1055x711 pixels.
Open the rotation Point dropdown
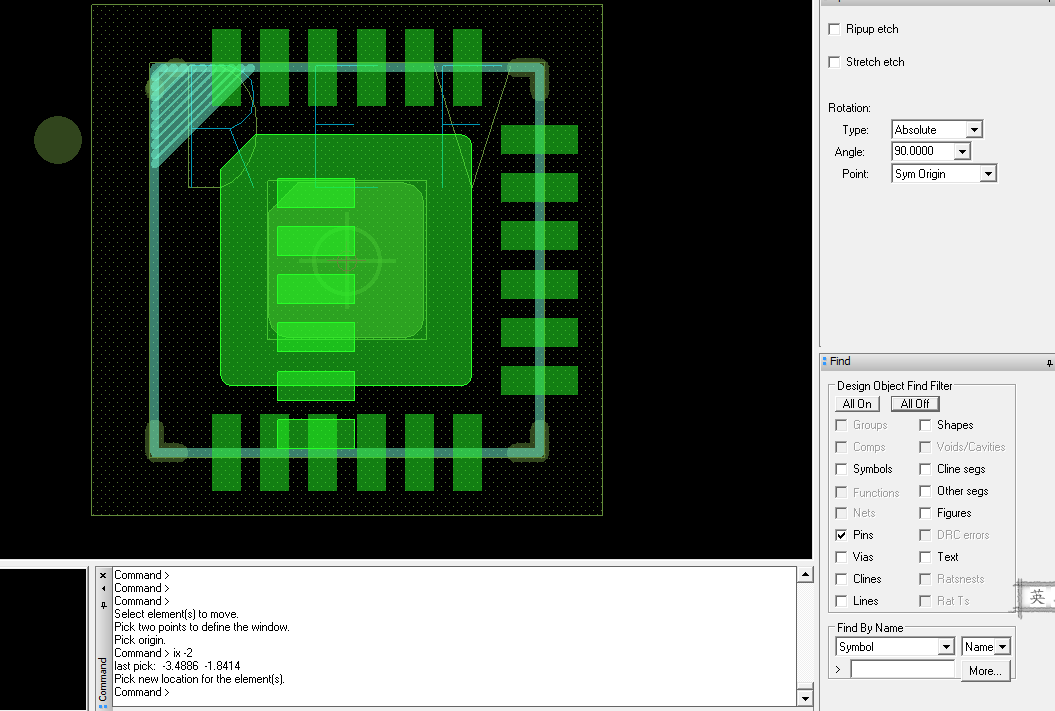pos(988,174)
